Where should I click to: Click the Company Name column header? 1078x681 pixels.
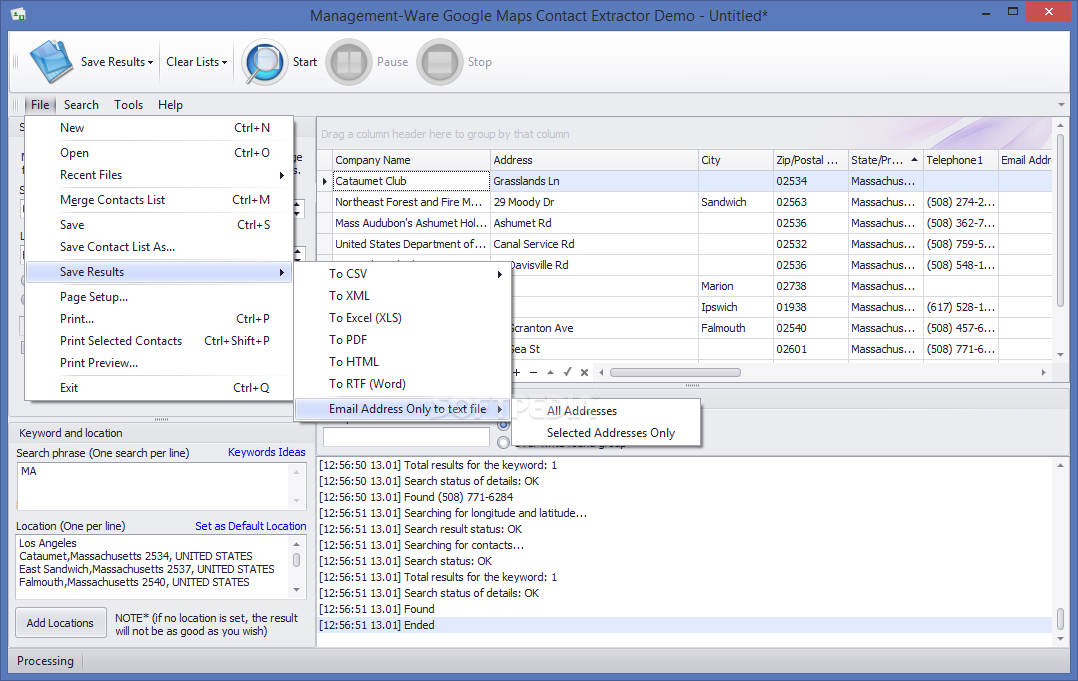click(x=411, y=160)
